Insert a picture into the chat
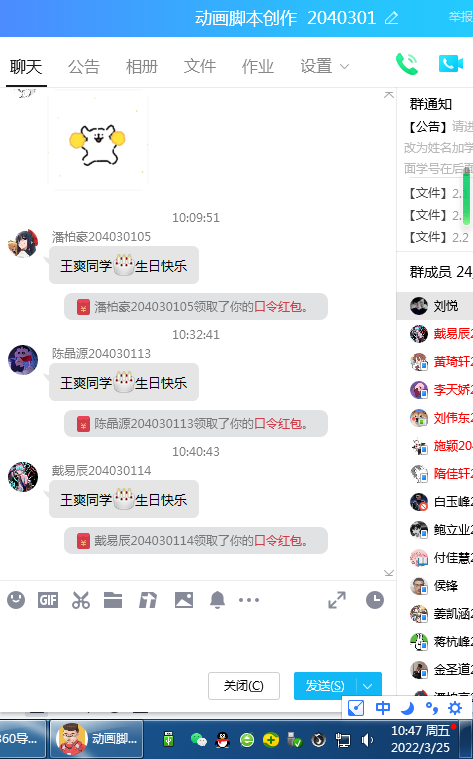 [184, 600]
